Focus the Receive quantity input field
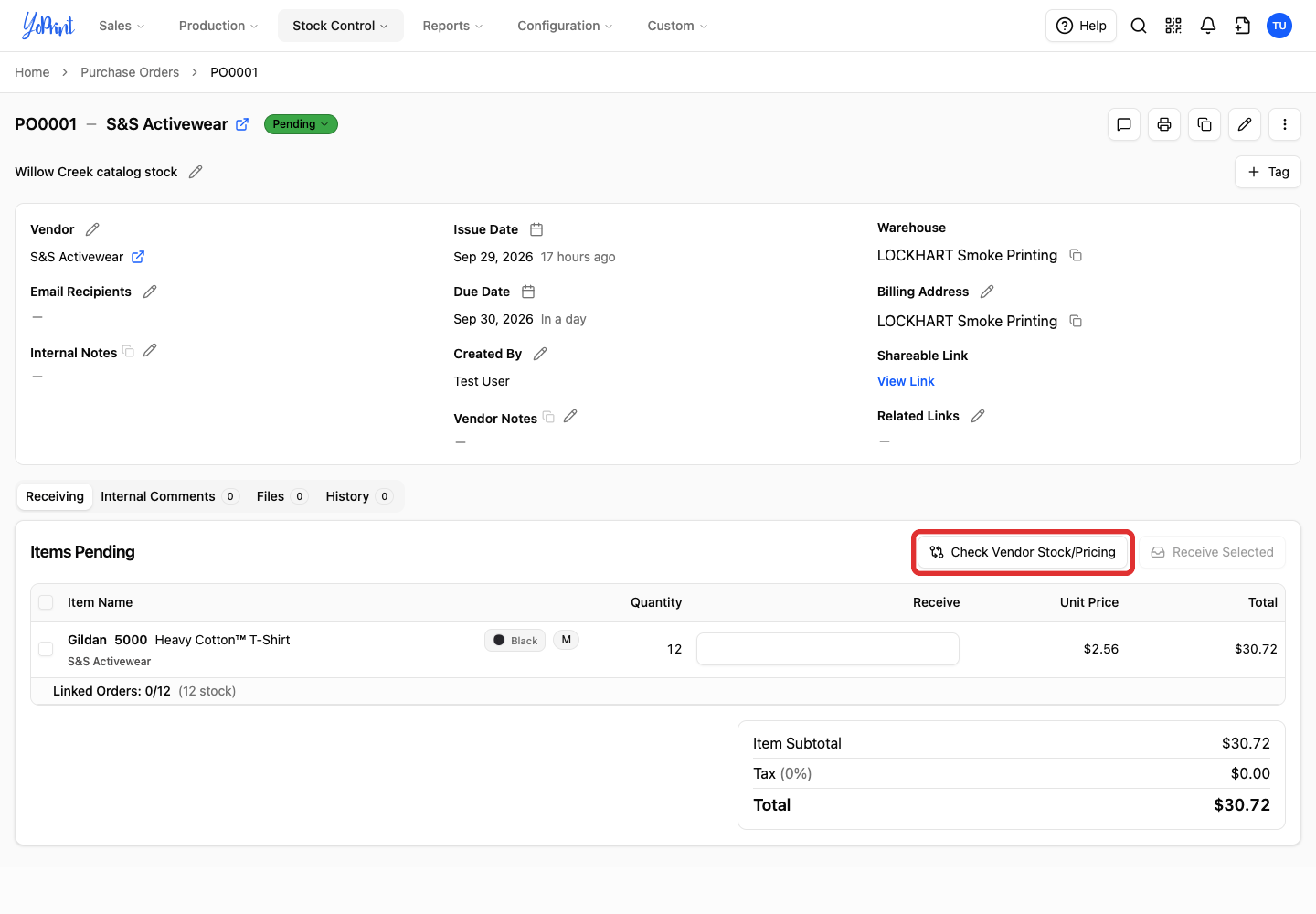 pyautogui.click(x=828, y=649)
